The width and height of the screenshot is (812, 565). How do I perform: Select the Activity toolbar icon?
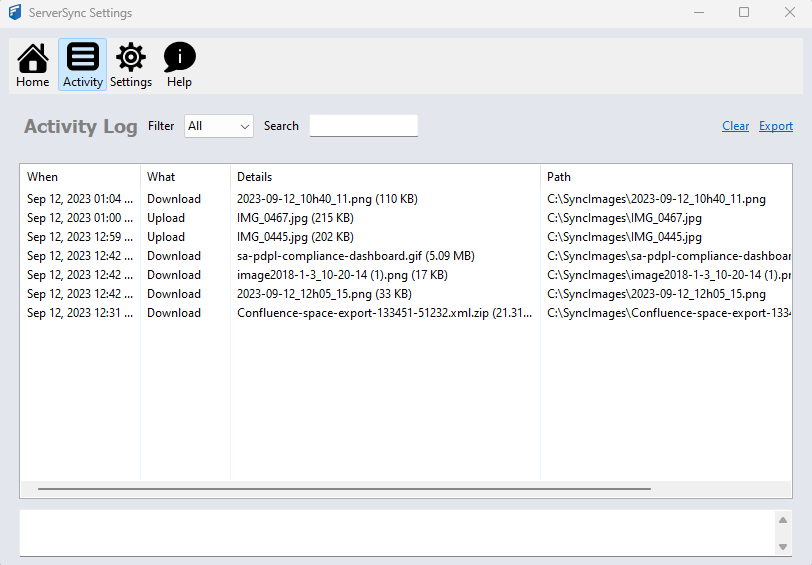(82, 65)
